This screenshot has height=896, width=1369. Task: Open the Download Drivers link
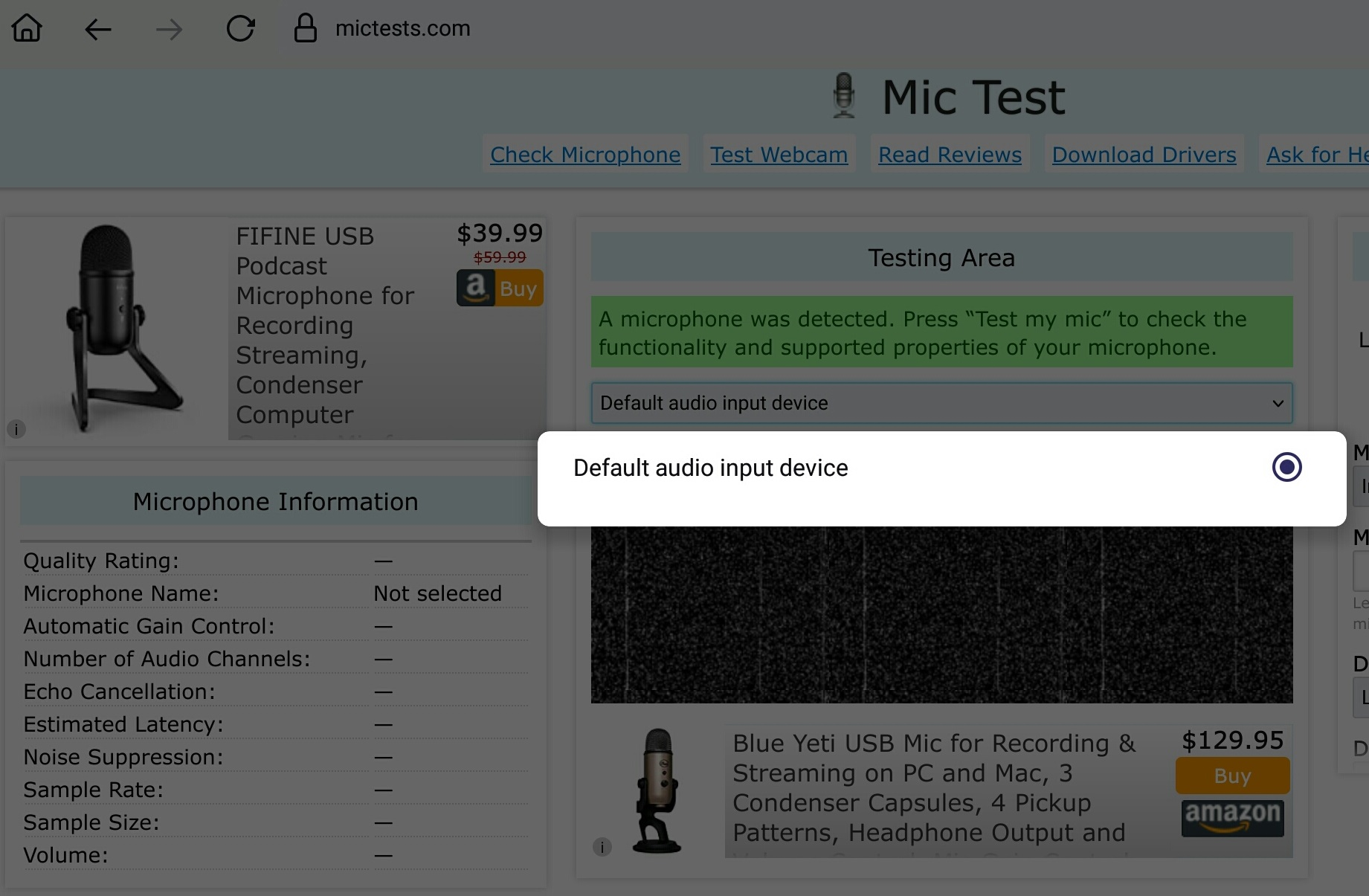[x=1144, y=154]
